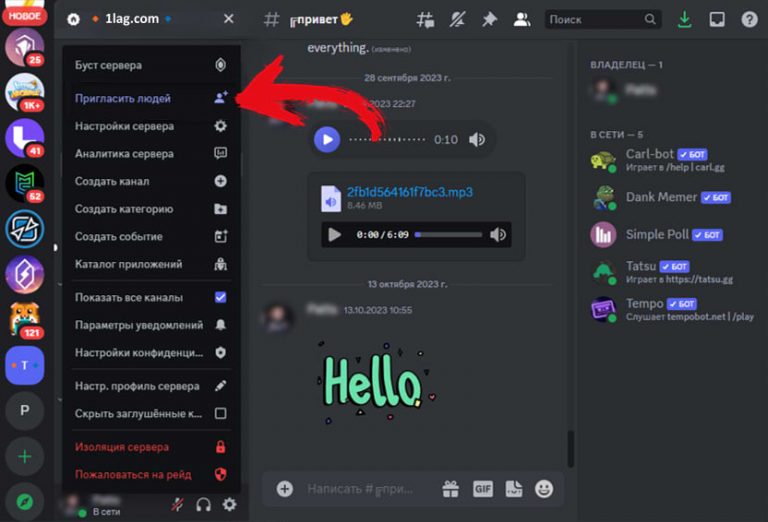Open user settings gear icon
This screenshot has height=522, width=768.
229,505
